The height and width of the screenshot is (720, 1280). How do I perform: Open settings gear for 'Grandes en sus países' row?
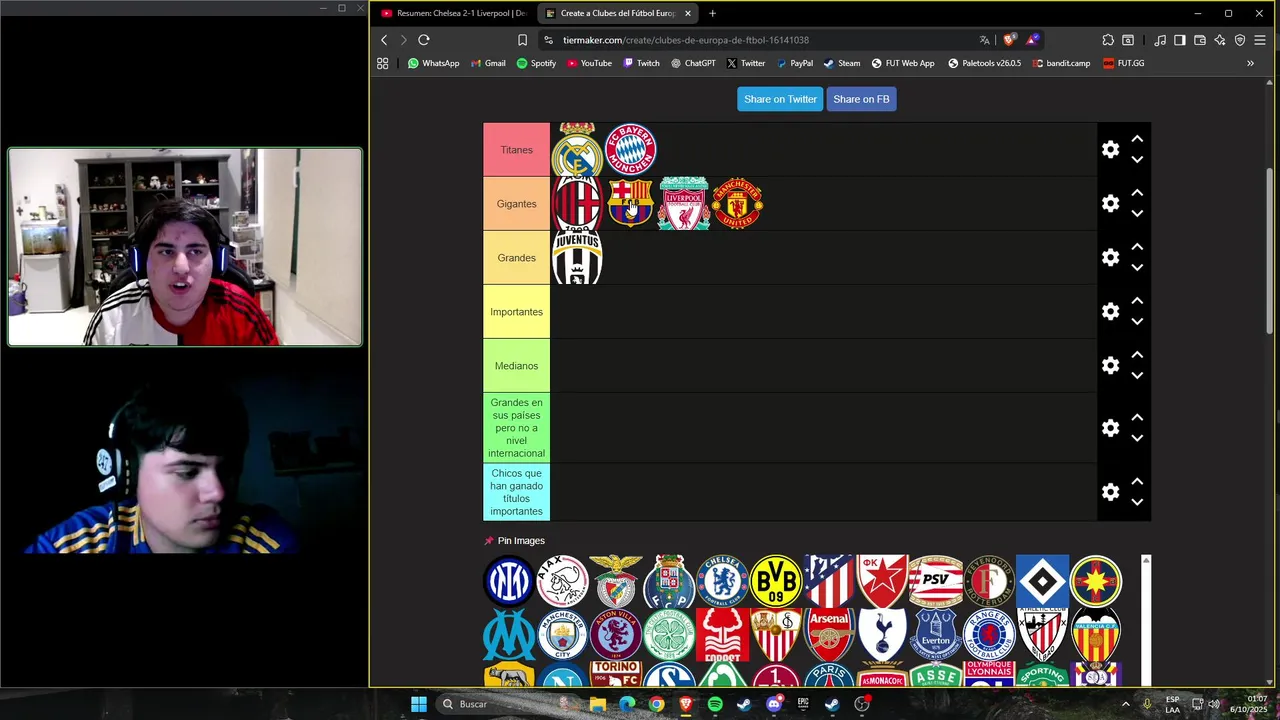(1110, 428)
